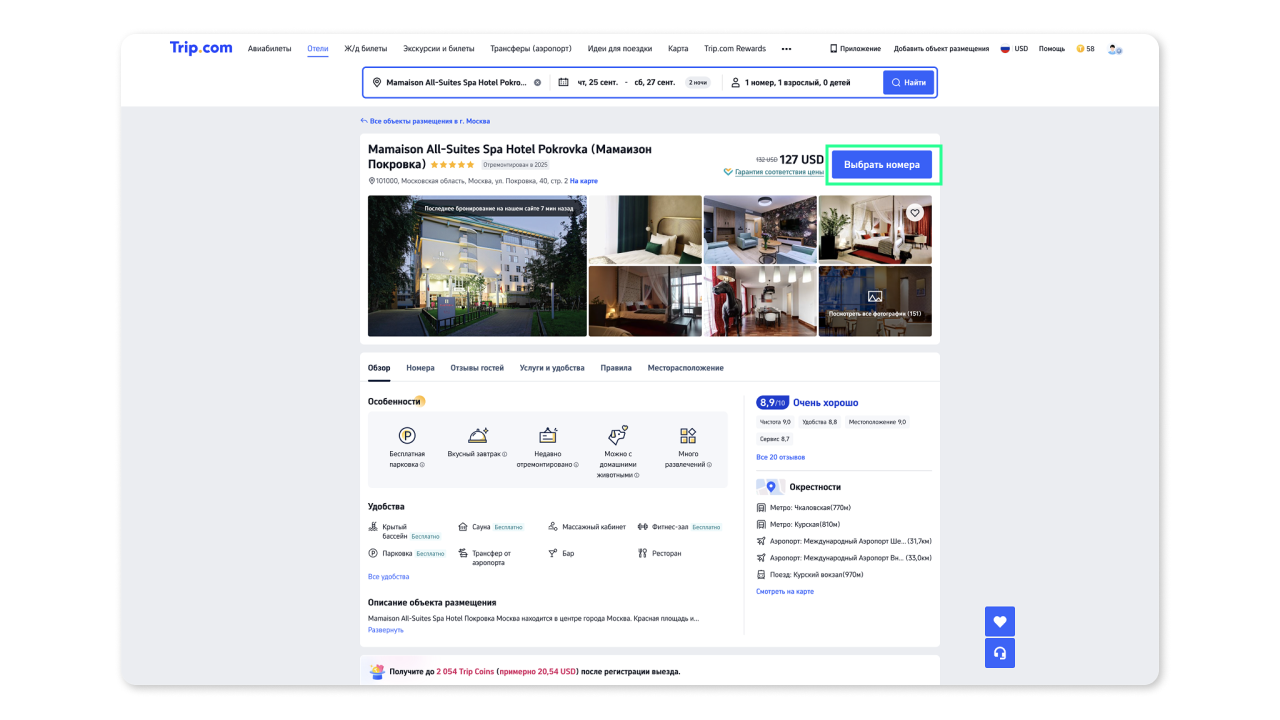
Task: Click the Бар cocktail icon
Action: point(553,553)
